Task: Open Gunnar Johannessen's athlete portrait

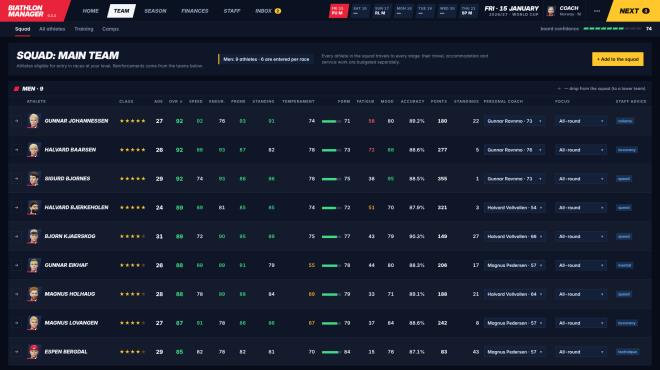Action: 33,121
